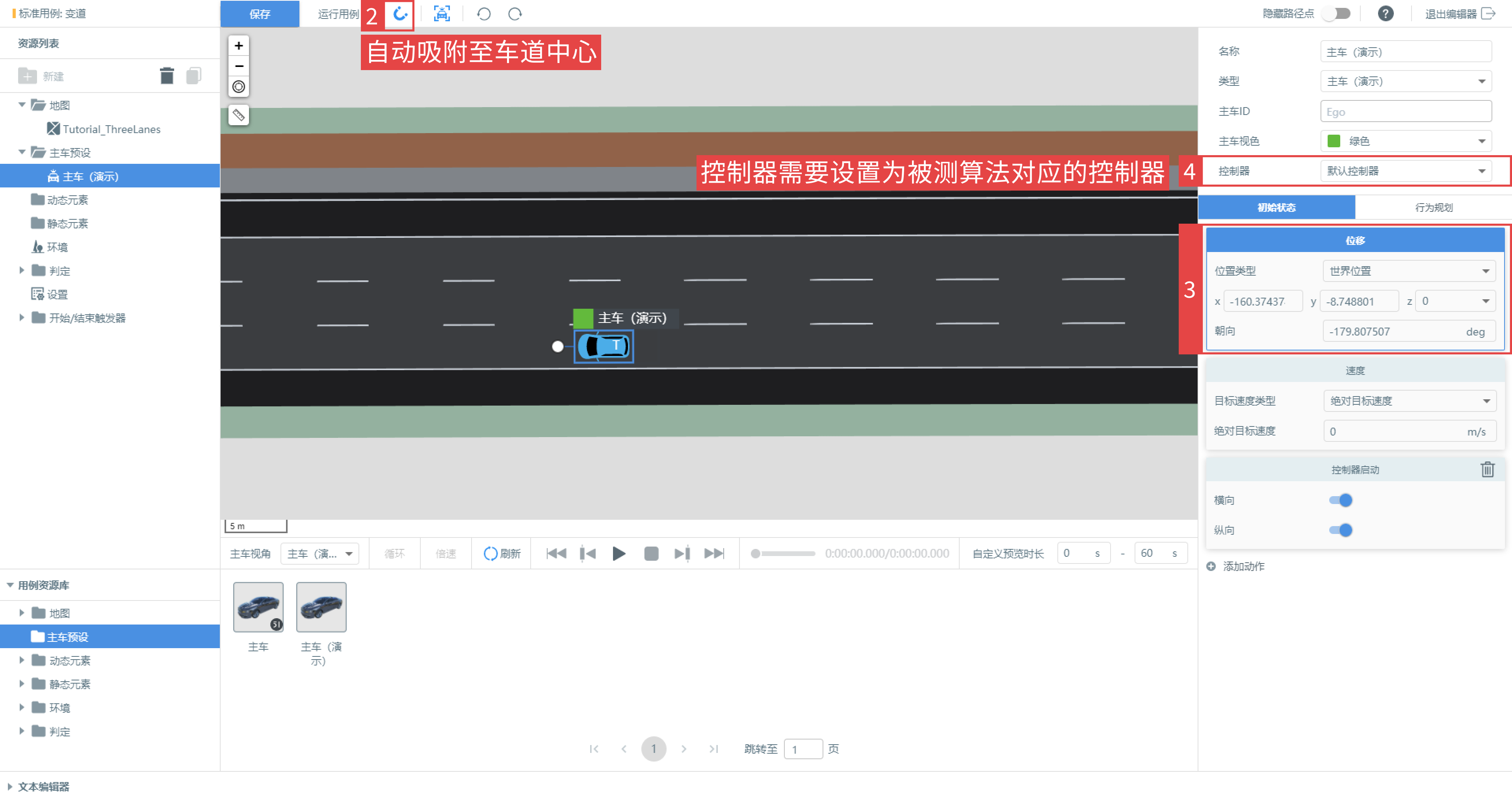
Task: Jump to the end of playback
Action: pos(714,553)
